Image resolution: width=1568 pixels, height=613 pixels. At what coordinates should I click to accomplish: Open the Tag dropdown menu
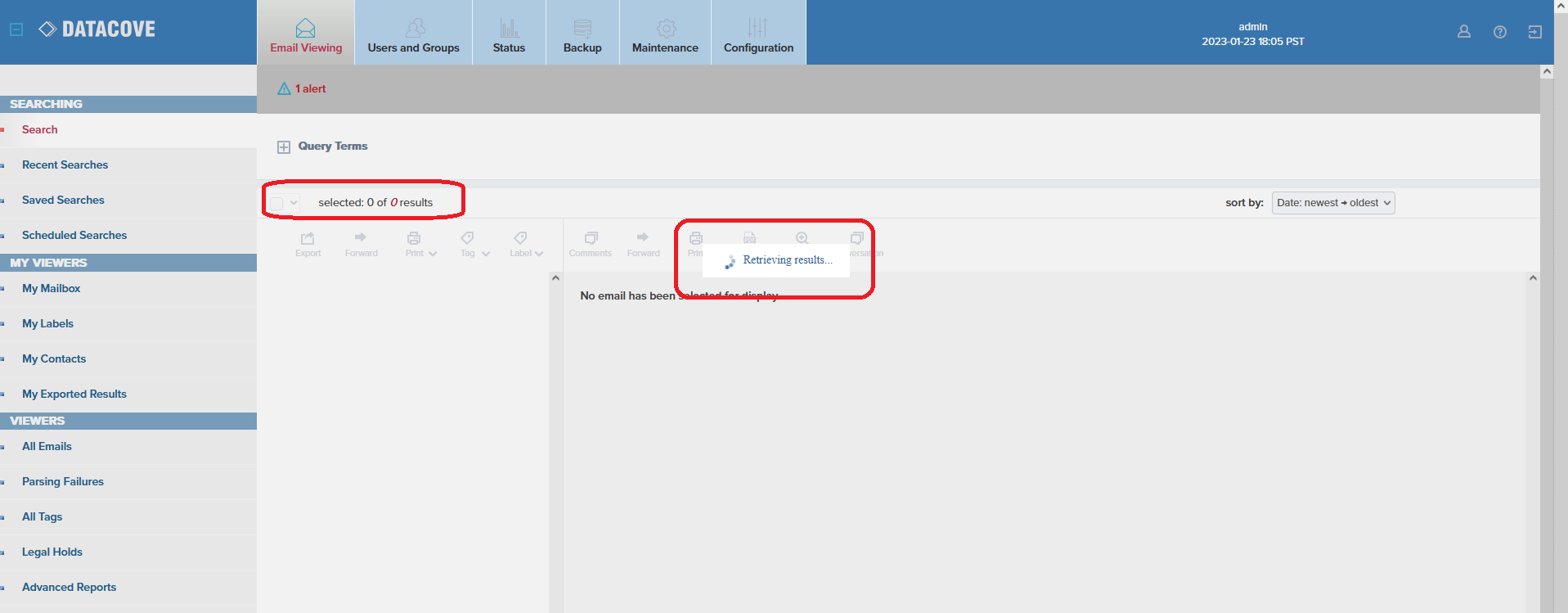pos(474,243)
